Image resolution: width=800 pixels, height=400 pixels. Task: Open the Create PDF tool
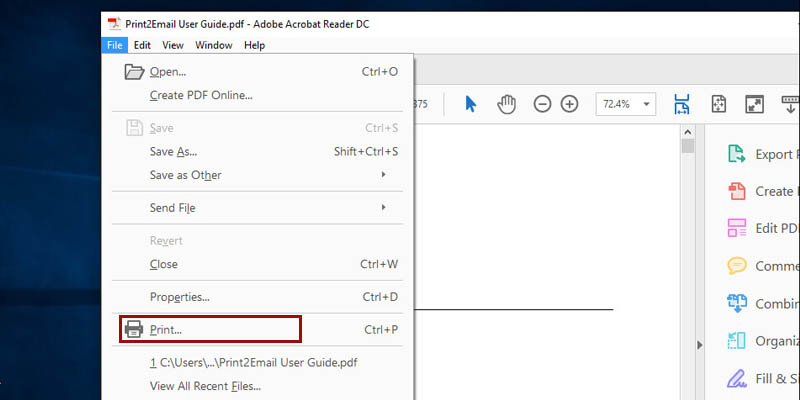761,191
